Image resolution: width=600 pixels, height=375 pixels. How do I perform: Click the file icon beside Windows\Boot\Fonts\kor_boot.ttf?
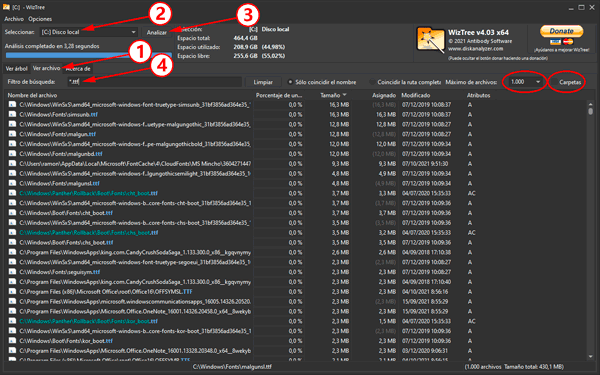12,341
